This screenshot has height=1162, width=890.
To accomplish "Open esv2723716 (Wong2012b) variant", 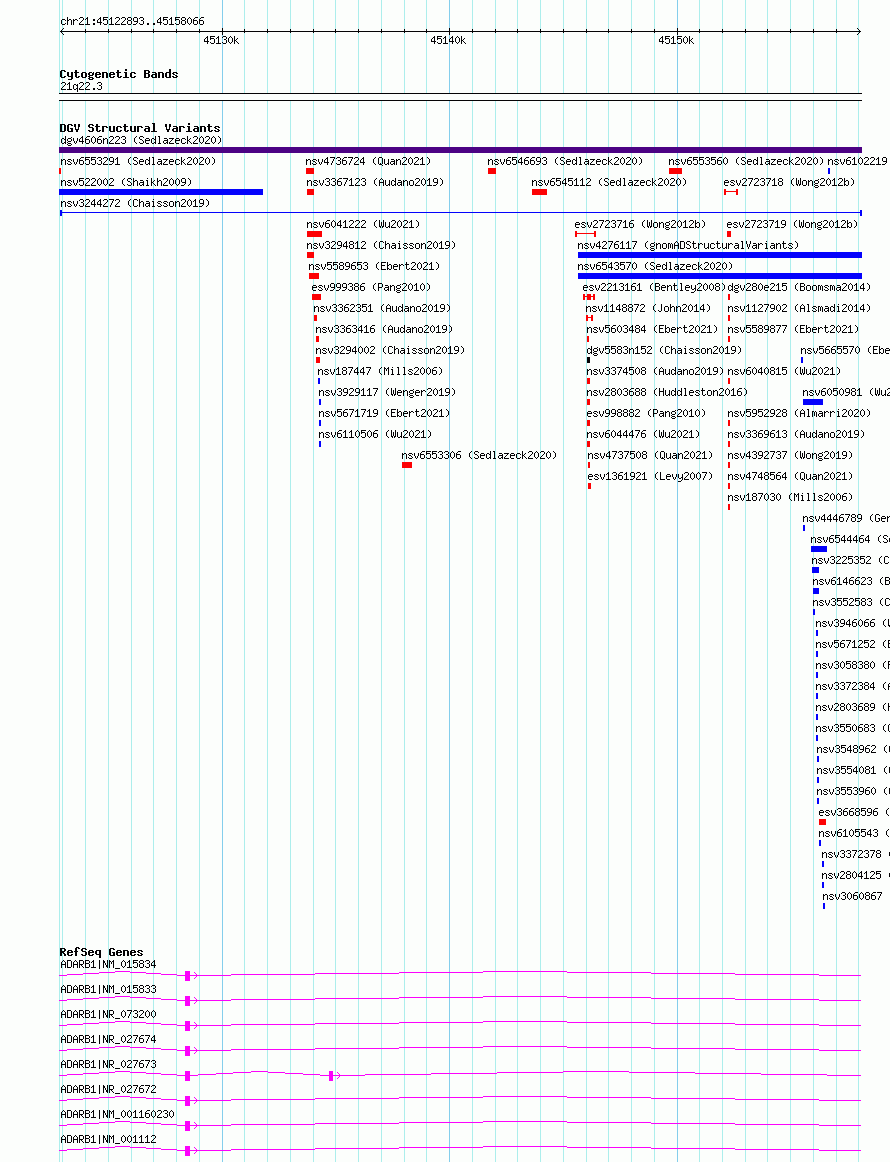I will [x=640, y=224].
